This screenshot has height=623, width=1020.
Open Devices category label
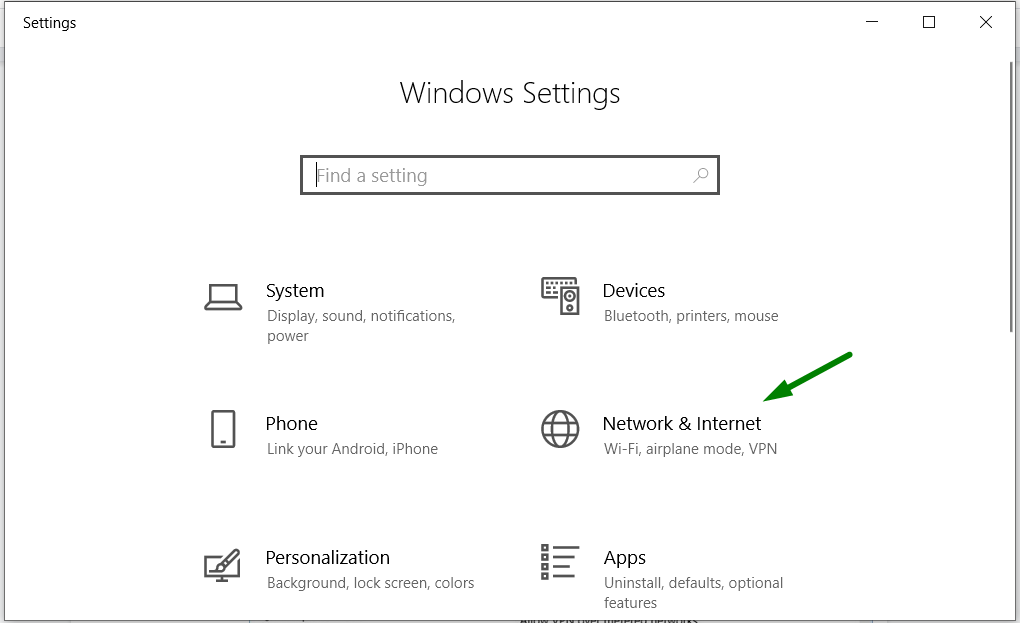[634, 291]
